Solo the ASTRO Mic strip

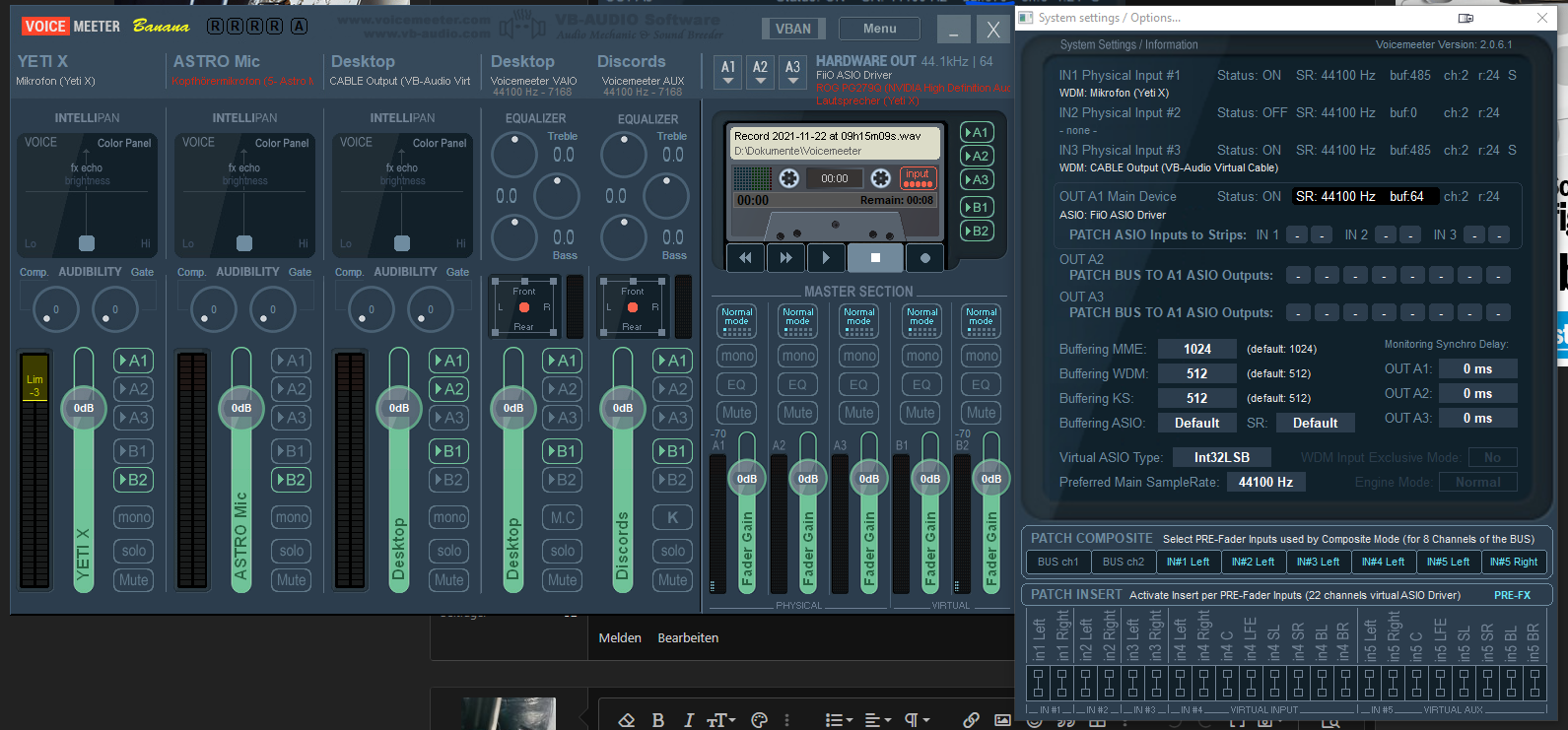tap(291, 551)
